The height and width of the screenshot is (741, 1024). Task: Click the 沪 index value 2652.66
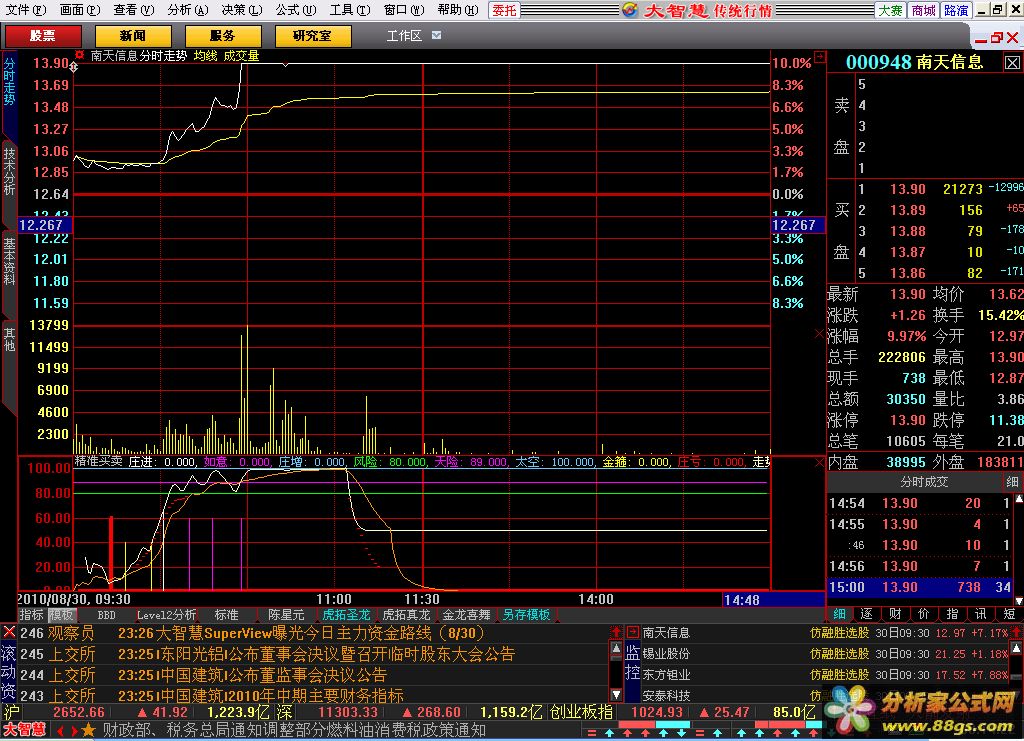point(78,712)
